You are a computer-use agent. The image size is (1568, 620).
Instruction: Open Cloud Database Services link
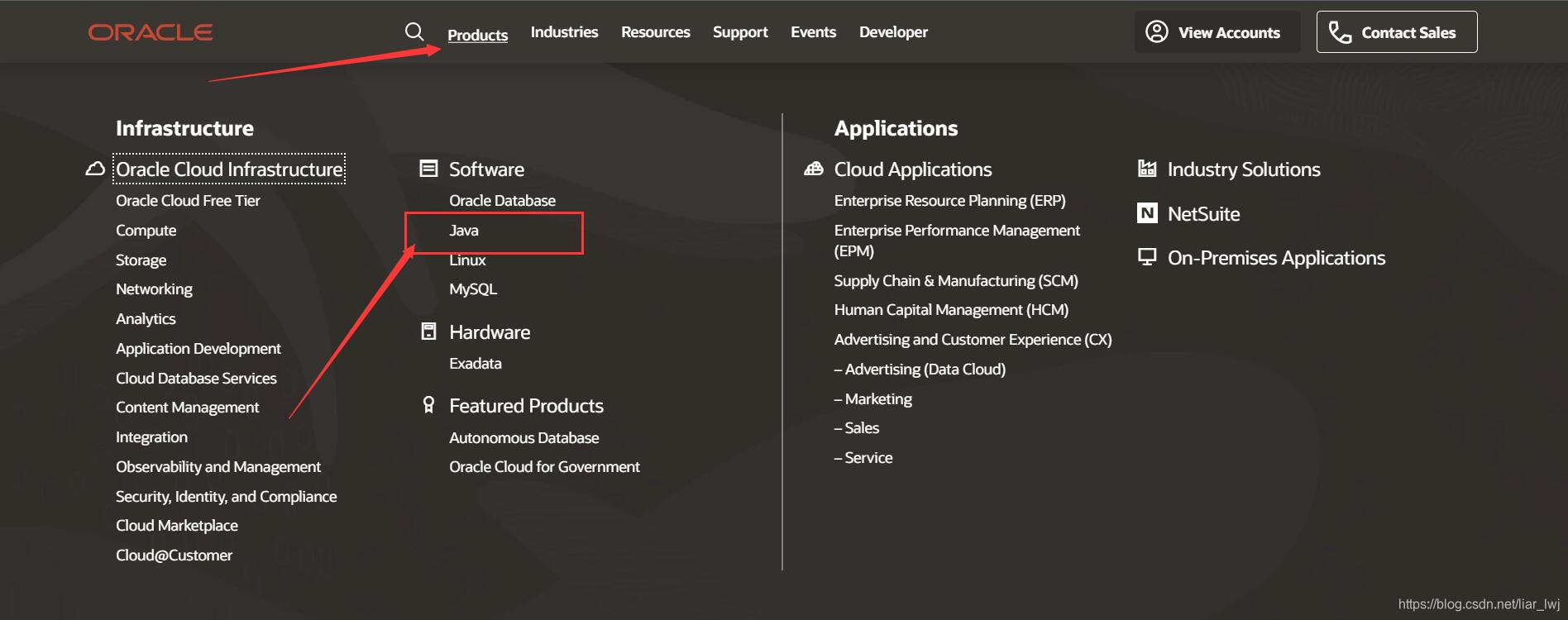pos(196,379)
